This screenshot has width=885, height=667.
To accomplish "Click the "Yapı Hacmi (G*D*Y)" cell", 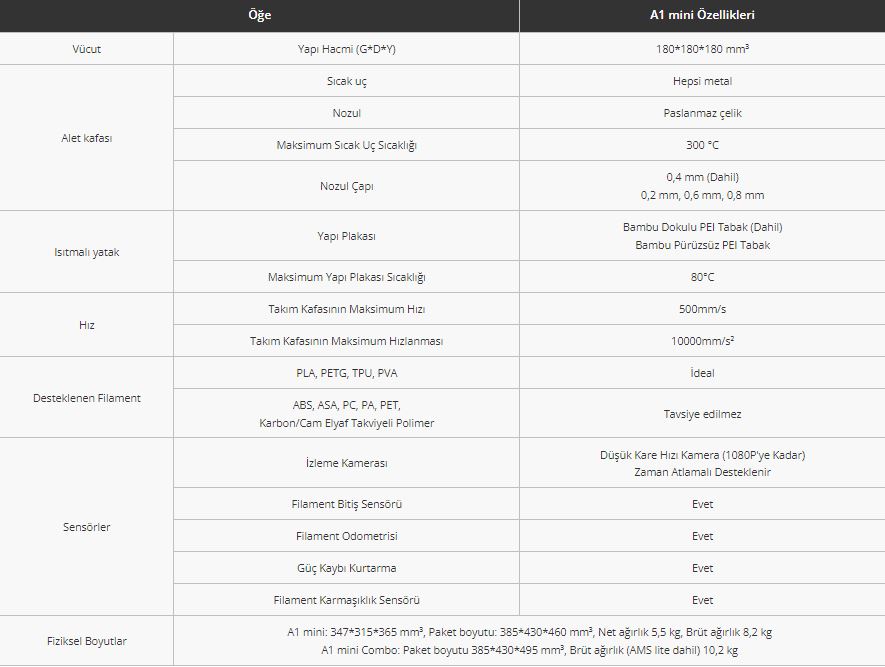I will [x=346, y=49].
